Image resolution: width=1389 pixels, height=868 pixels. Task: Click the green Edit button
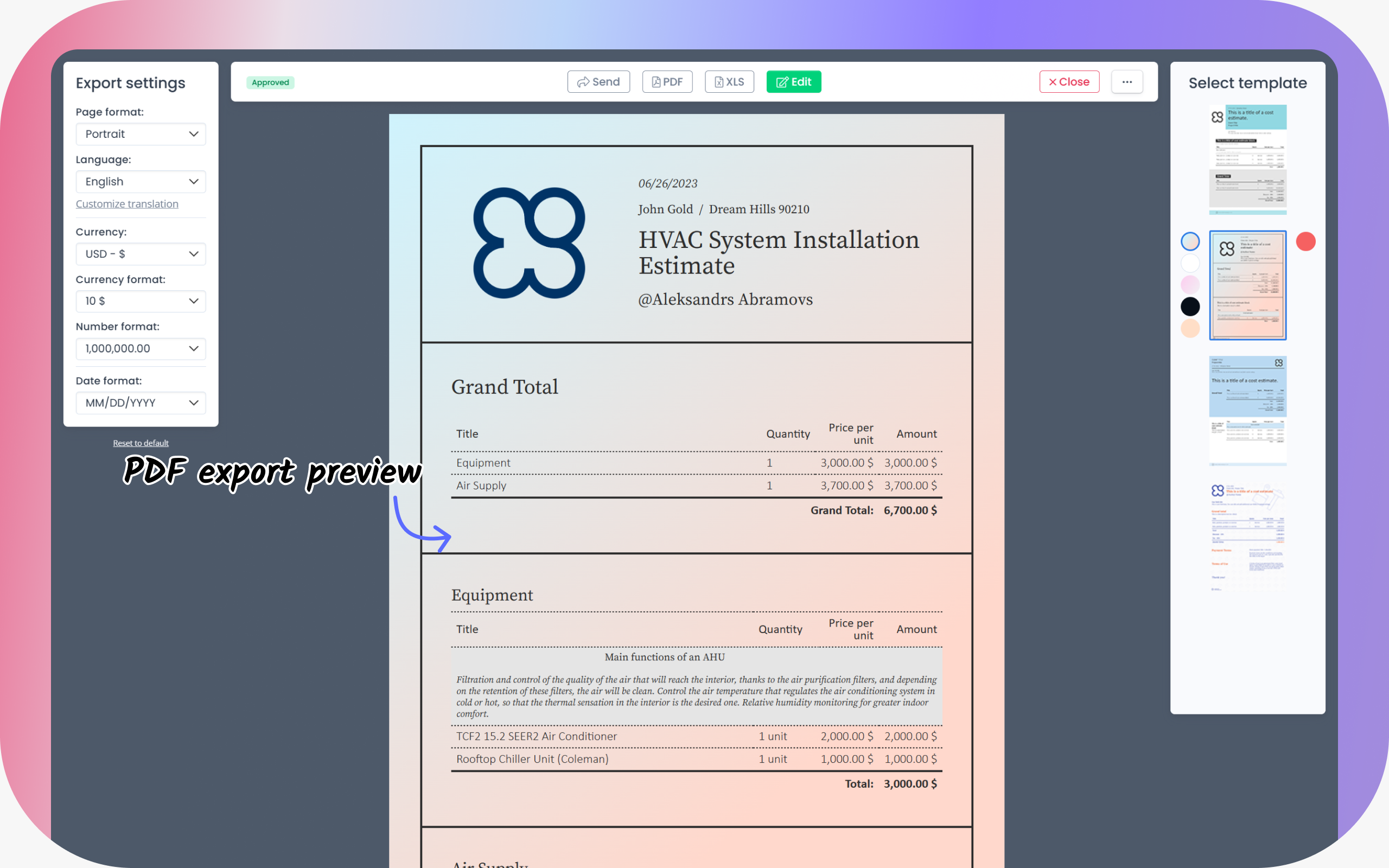point(793,81)
